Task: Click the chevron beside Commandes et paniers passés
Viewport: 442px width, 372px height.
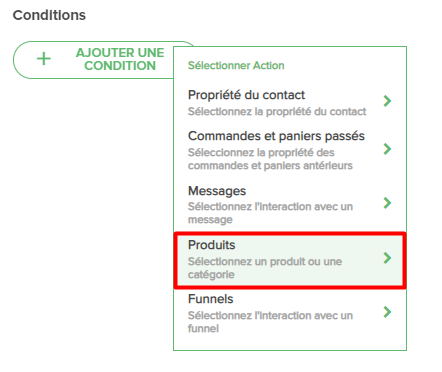Action: tap(387, 149)
